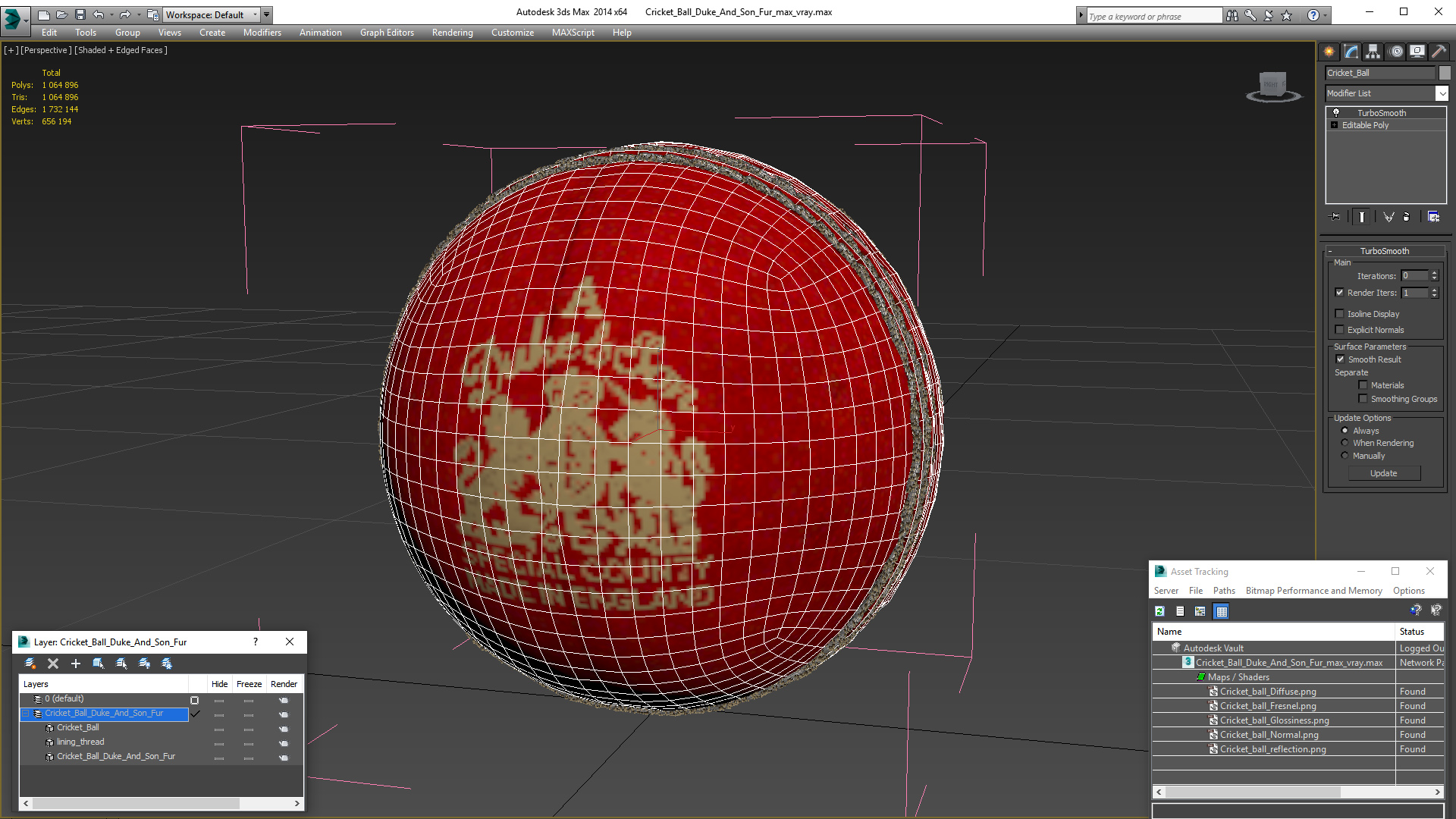
Task: Switch to the Modify command panel tab
Action: coord(1351,52)
